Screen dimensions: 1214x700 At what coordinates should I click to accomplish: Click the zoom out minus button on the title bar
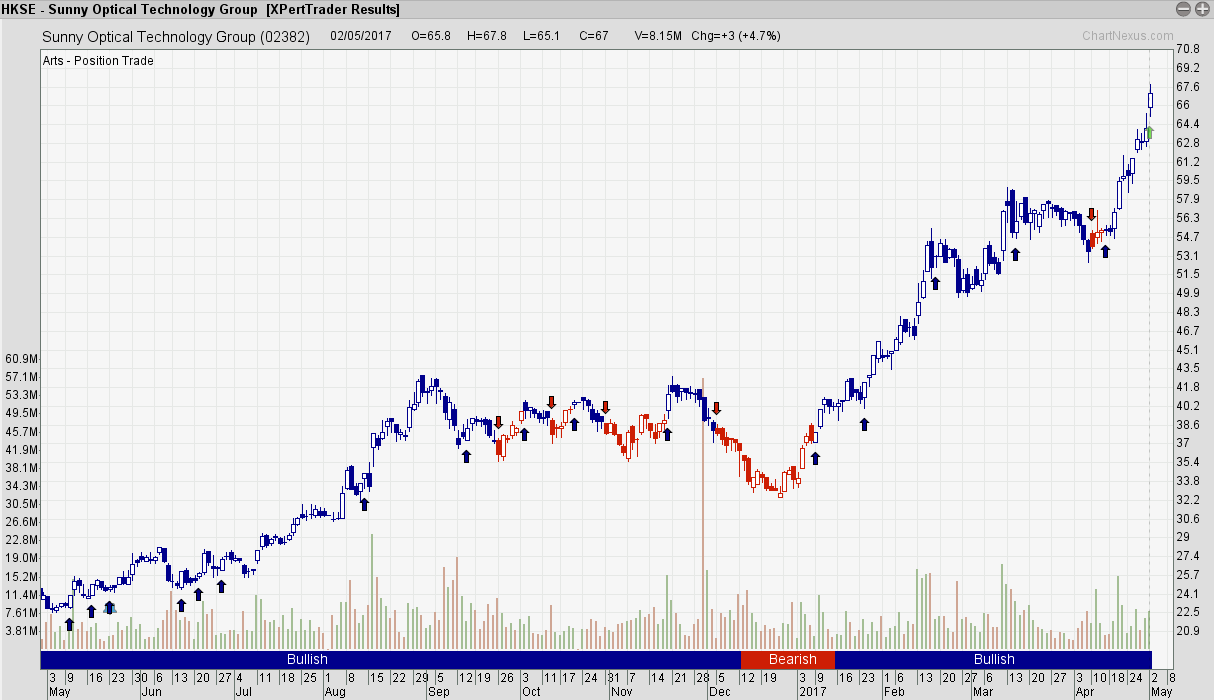click(1184, 9)
